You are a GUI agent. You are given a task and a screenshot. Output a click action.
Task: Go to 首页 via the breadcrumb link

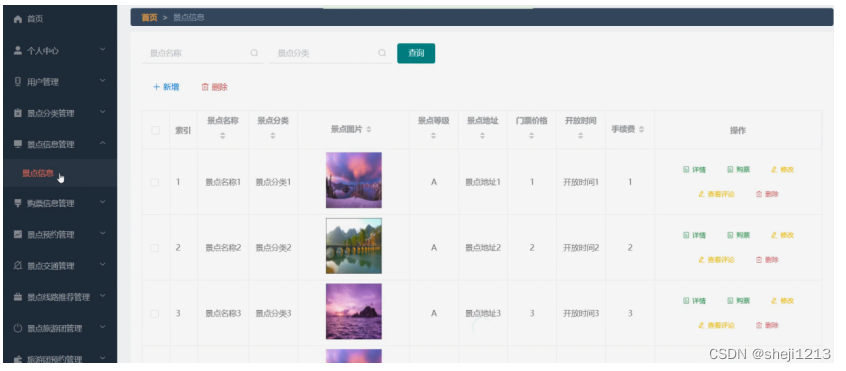149,17
